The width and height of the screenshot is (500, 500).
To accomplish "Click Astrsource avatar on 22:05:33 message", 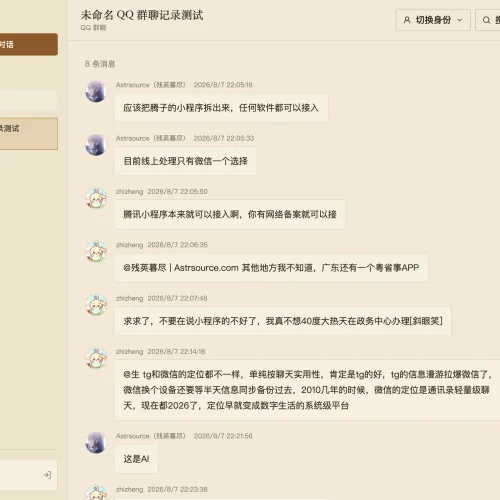I will click(96, 145).
